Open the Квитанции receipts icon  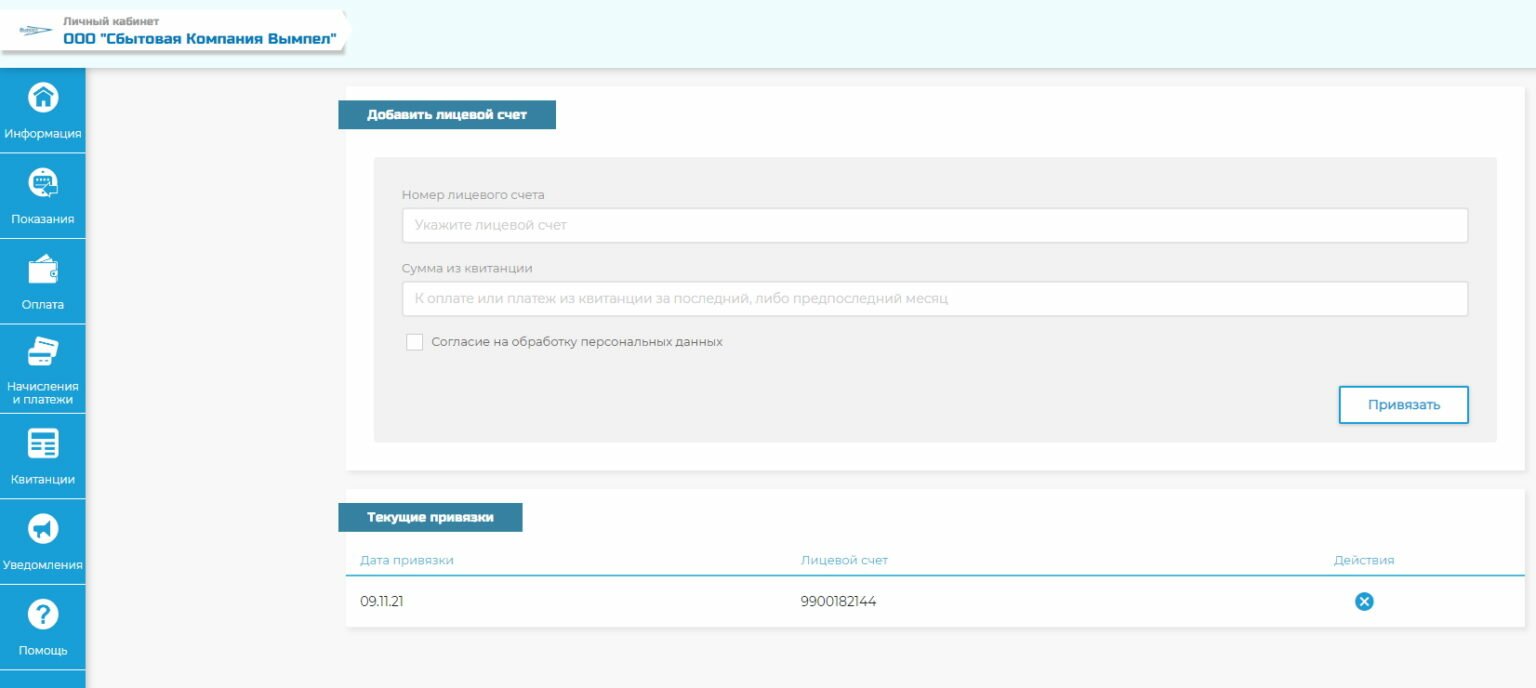[43, 443]
